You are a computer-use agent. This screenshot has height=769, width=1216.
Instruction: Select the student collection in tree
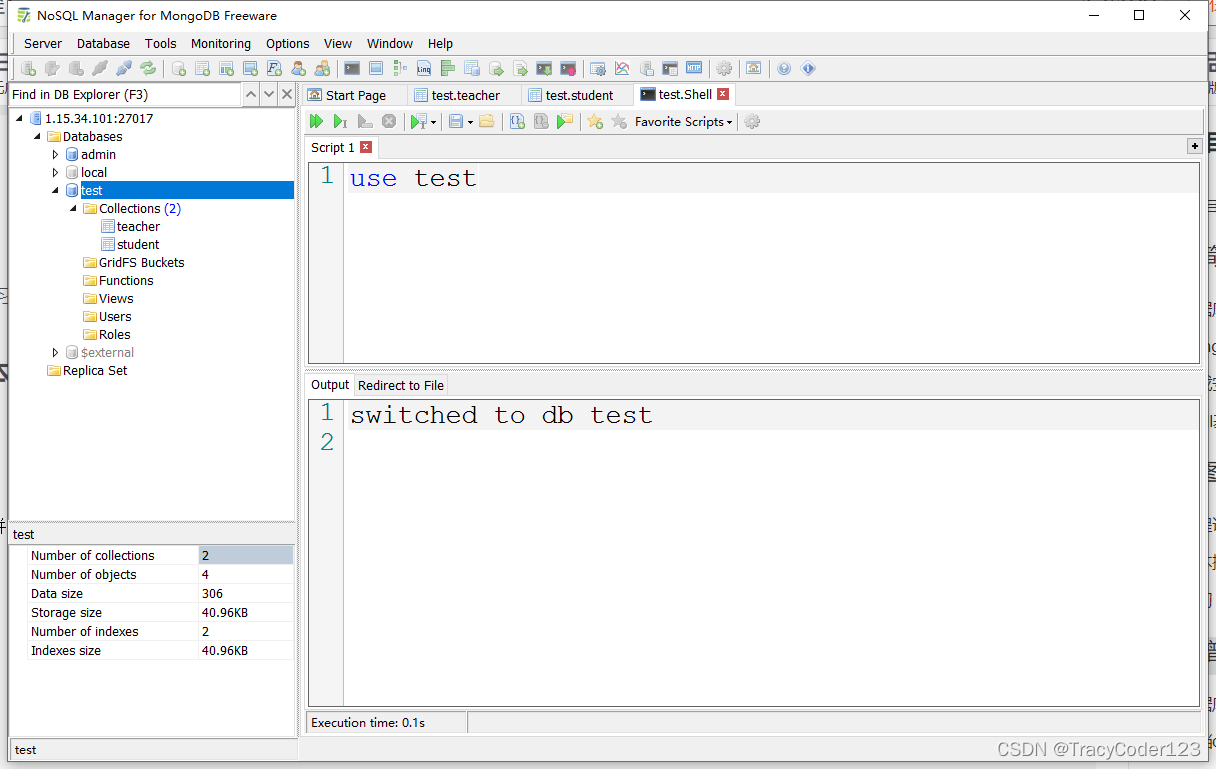point(138,244)
